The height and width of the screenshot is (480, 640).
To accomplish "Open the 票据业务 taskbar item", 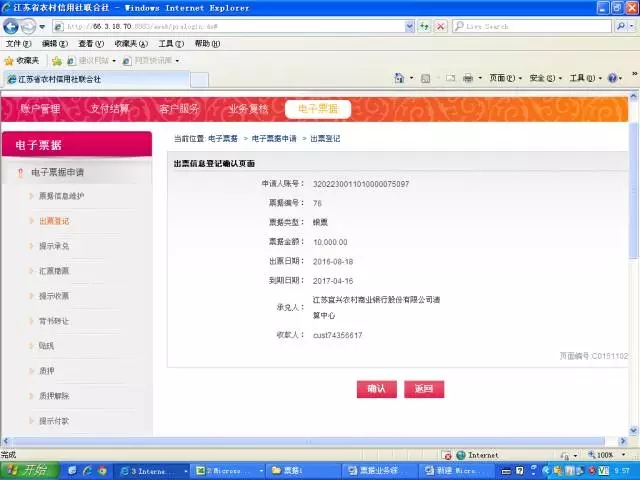I will [x=379, y=471].
